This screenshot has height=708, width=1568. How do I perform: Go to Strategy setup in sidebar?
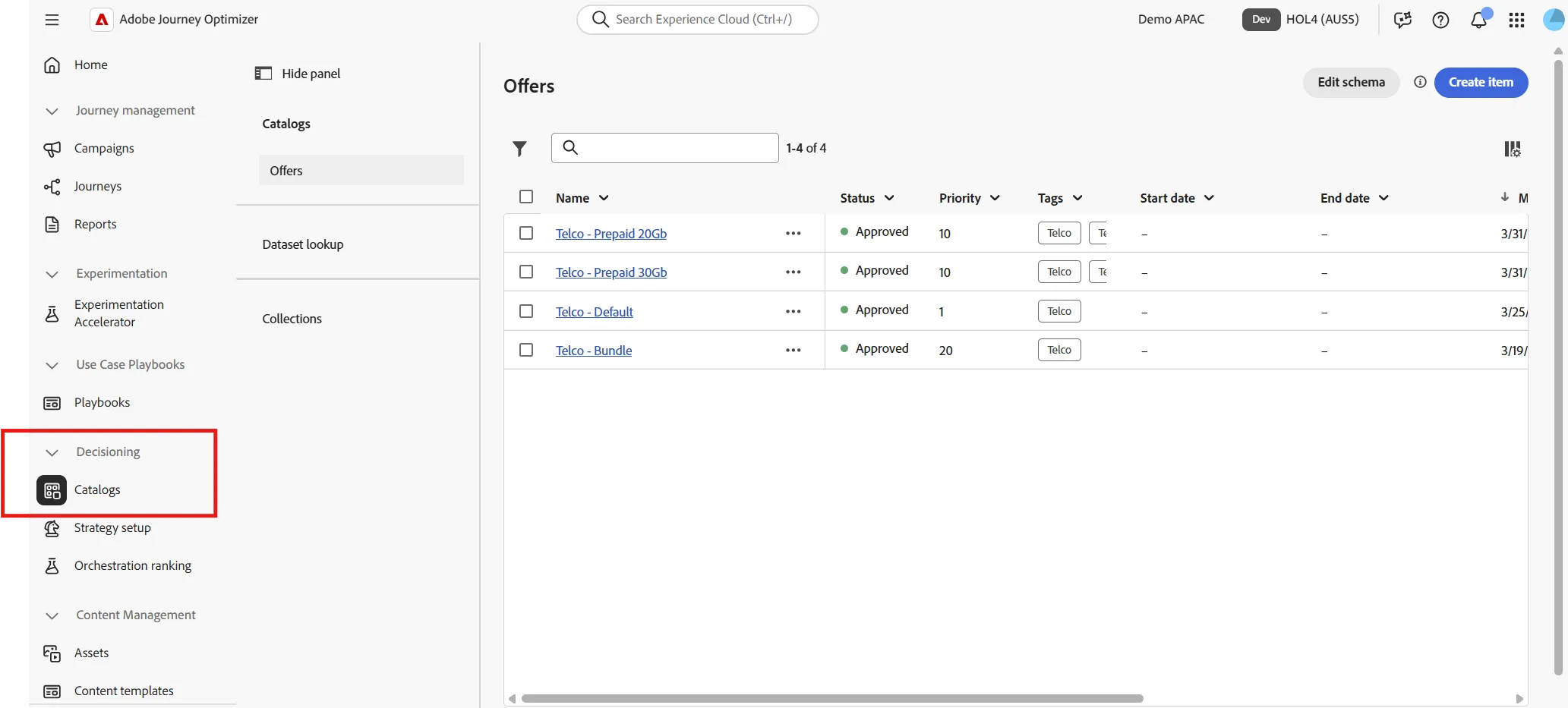coord(112,527)
